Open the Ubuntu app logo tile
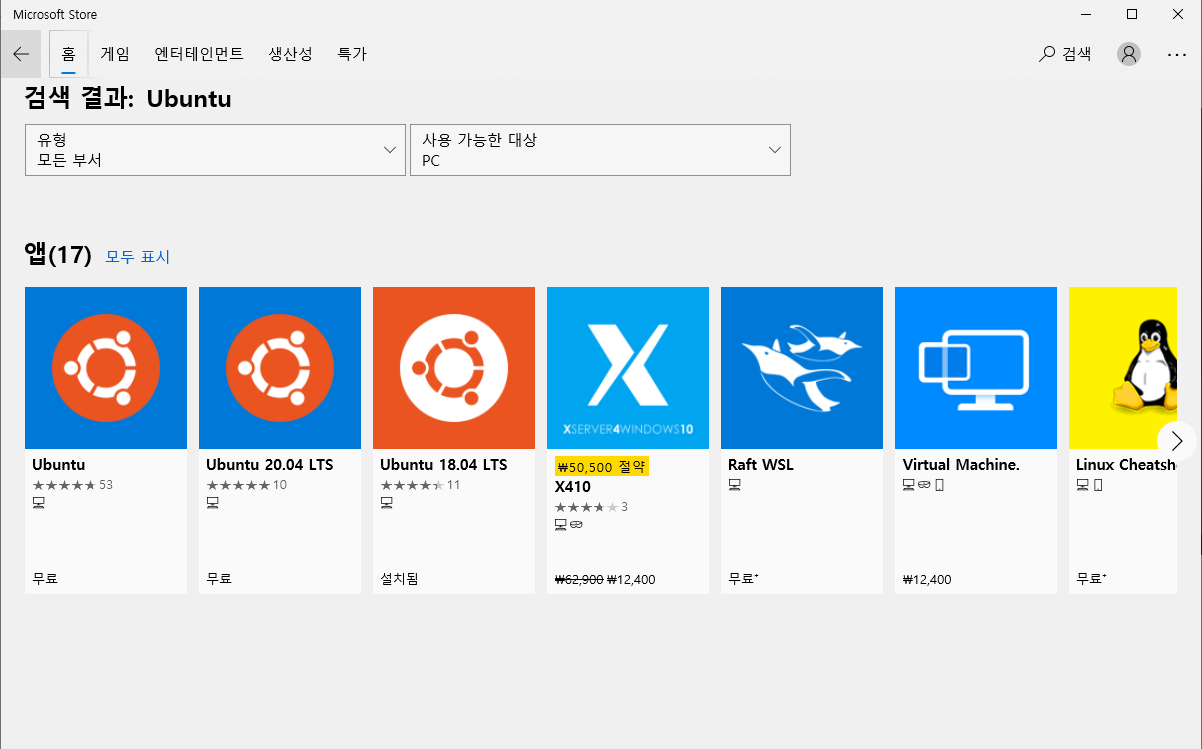This screenshot has width=1202, height=749. [x=106, y=368]
